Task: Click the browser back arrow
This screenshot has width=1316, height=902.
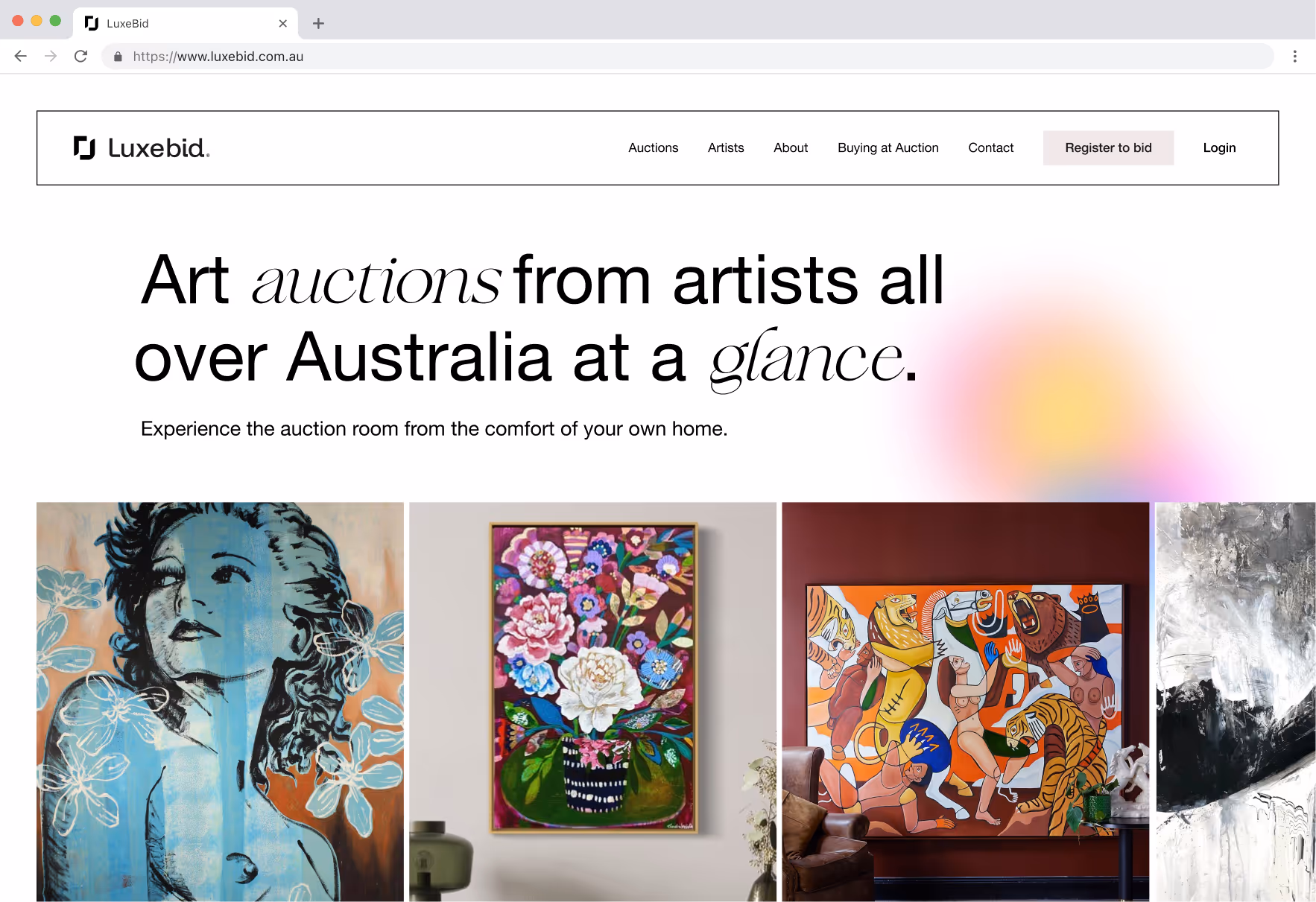Action: pos(21,56)
